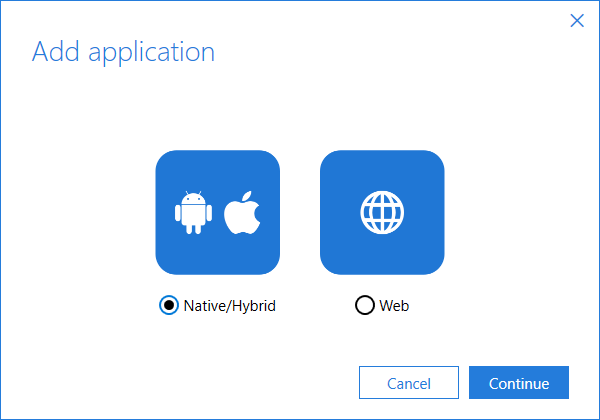Click the Web label text
This screenshot has height=420, width=600.
coord(394,306)
